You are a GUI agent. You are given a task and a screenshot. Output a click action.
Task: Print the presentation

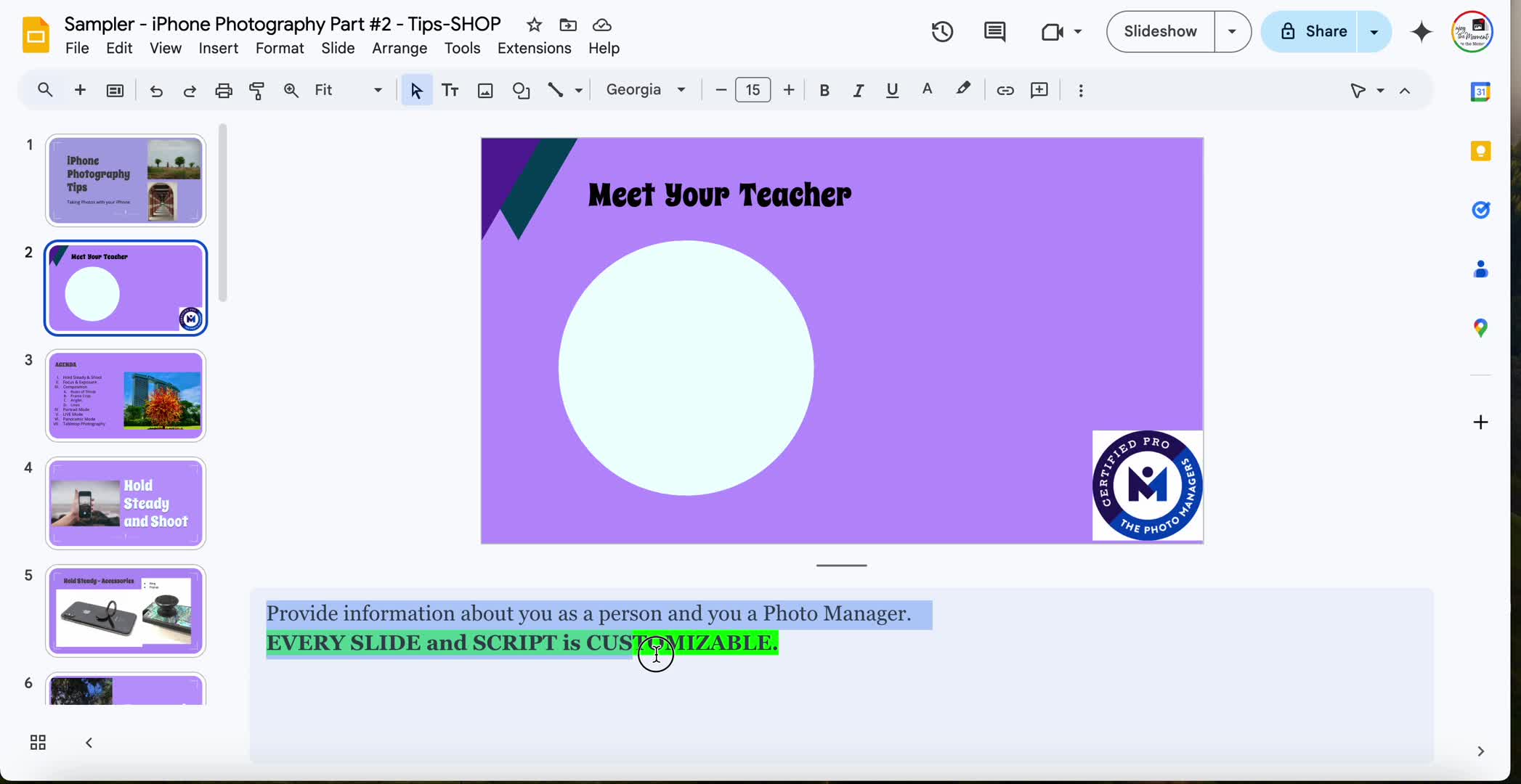pos(224,90)
